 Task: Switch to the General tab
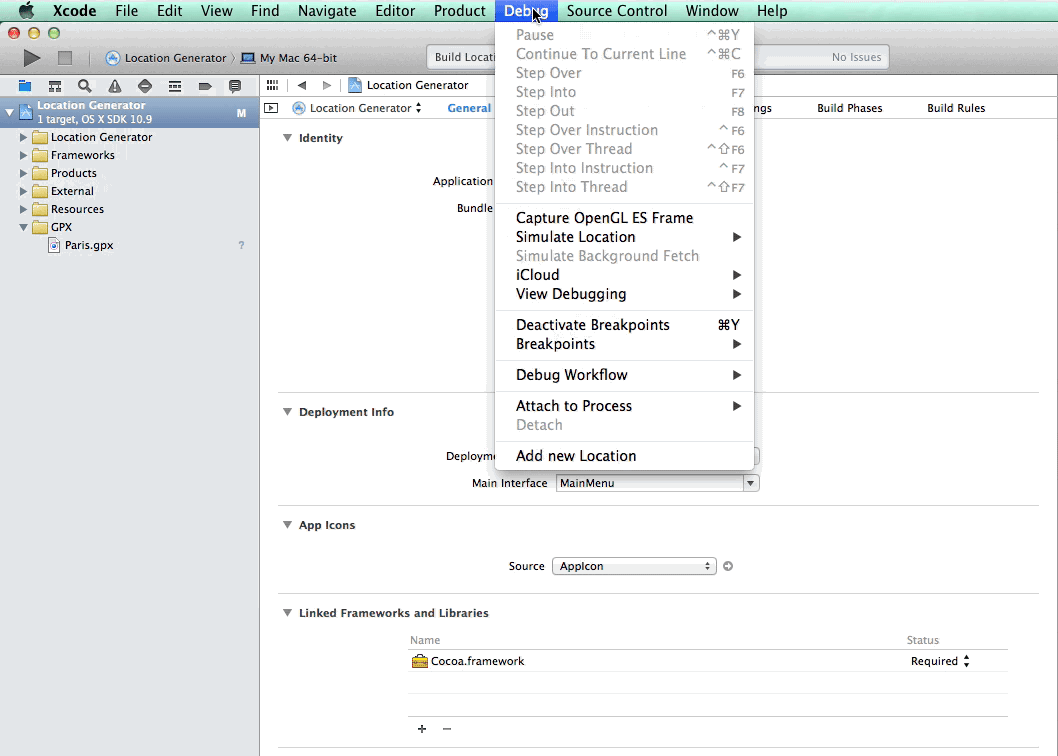(469, 108)
